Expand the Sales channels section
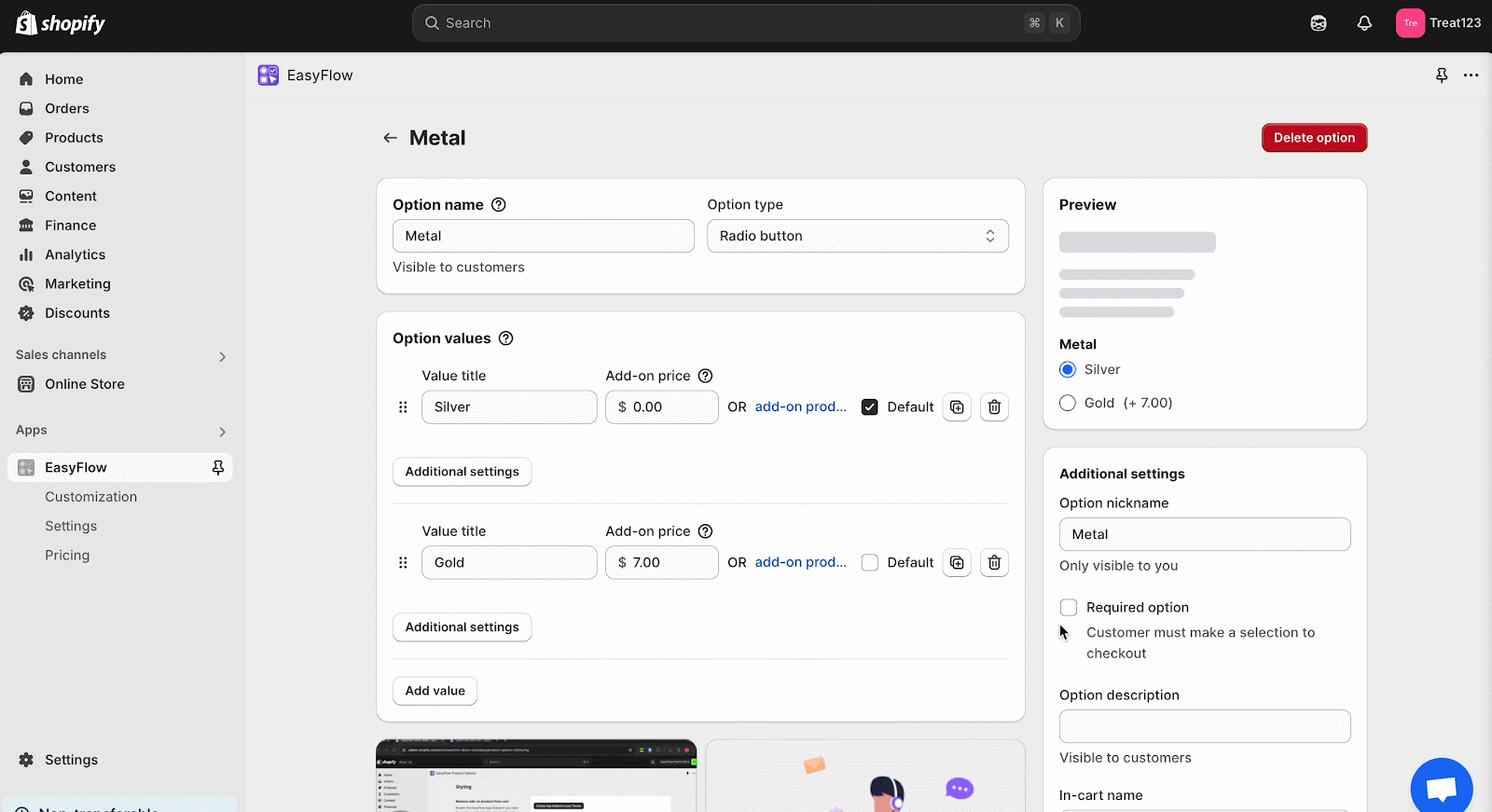Screen dimensions: 1492x812 tap(222, 356)
